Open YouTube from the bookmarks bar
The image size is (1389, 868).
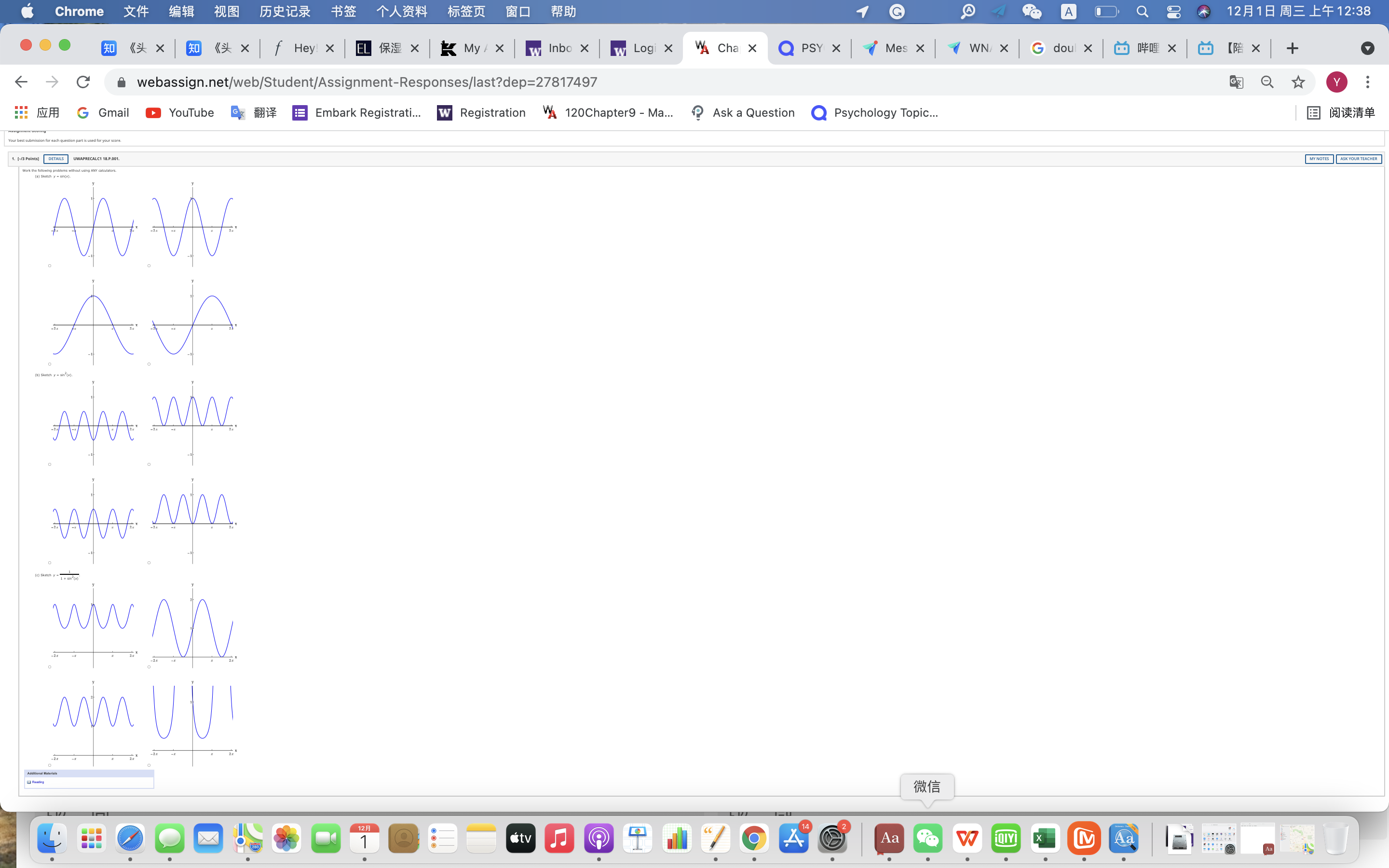[x=179, y=112]
